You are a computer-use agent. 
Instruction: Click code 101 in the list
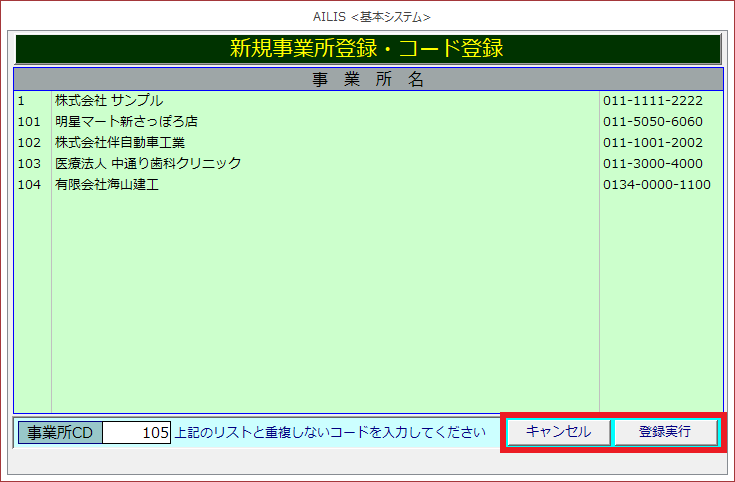(x=29, y=122)
